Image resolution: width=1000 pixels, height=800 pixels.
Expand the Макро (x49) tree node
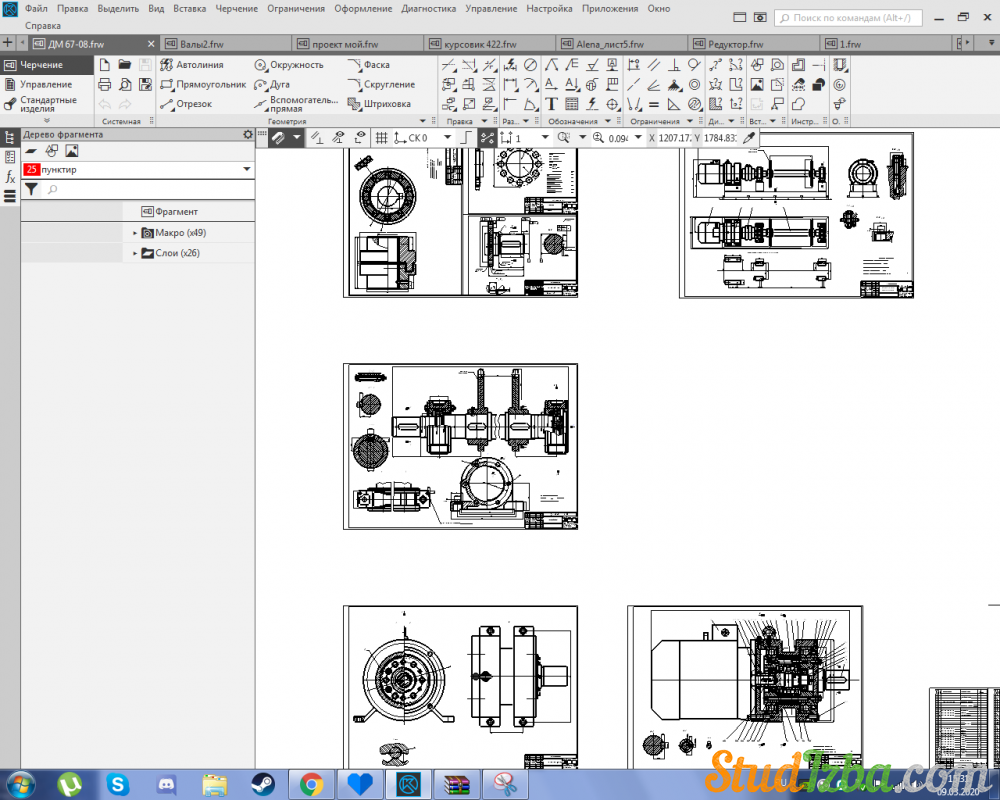(135, 233)
